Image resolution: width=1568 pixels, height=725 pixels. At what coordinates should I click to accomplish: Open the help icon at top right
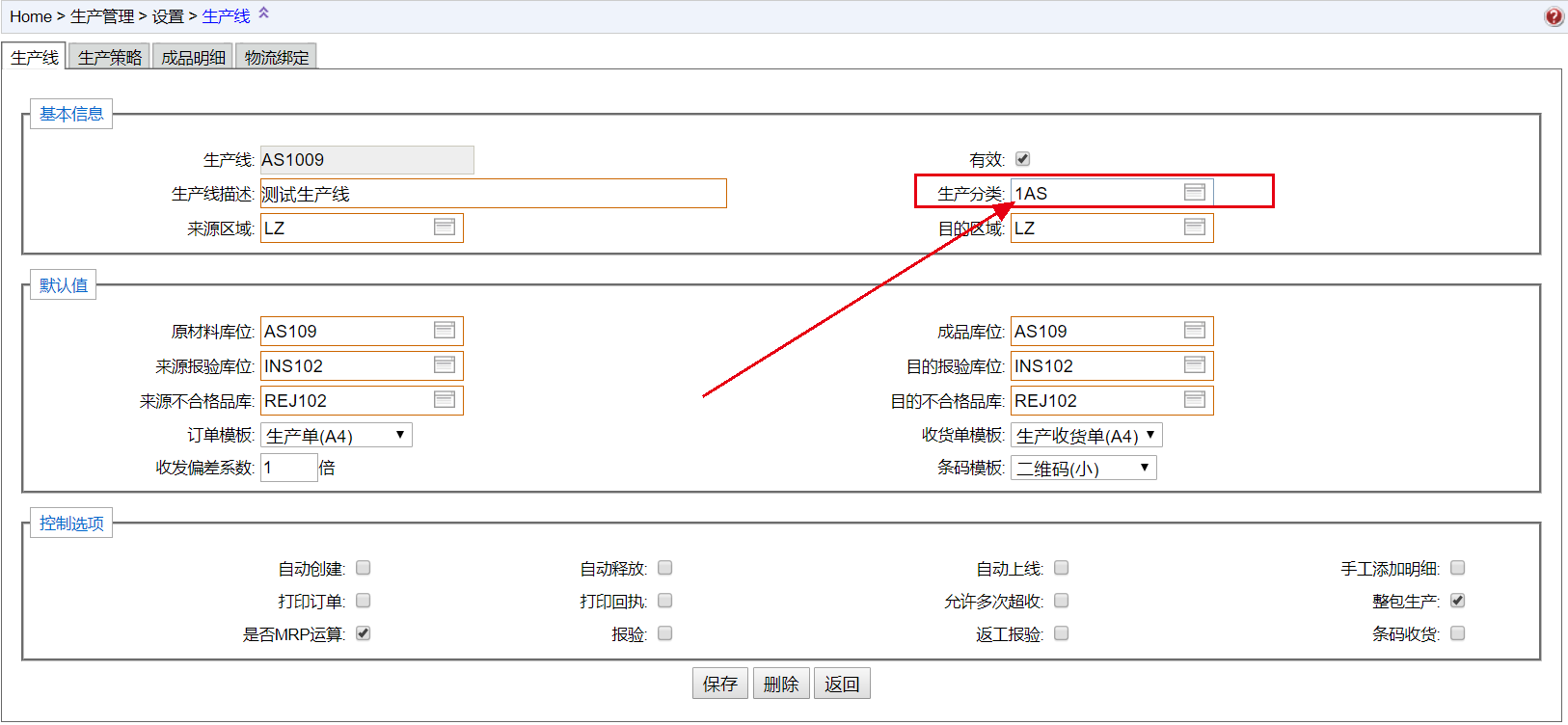pyautogui.click(x=1554, y=16)
